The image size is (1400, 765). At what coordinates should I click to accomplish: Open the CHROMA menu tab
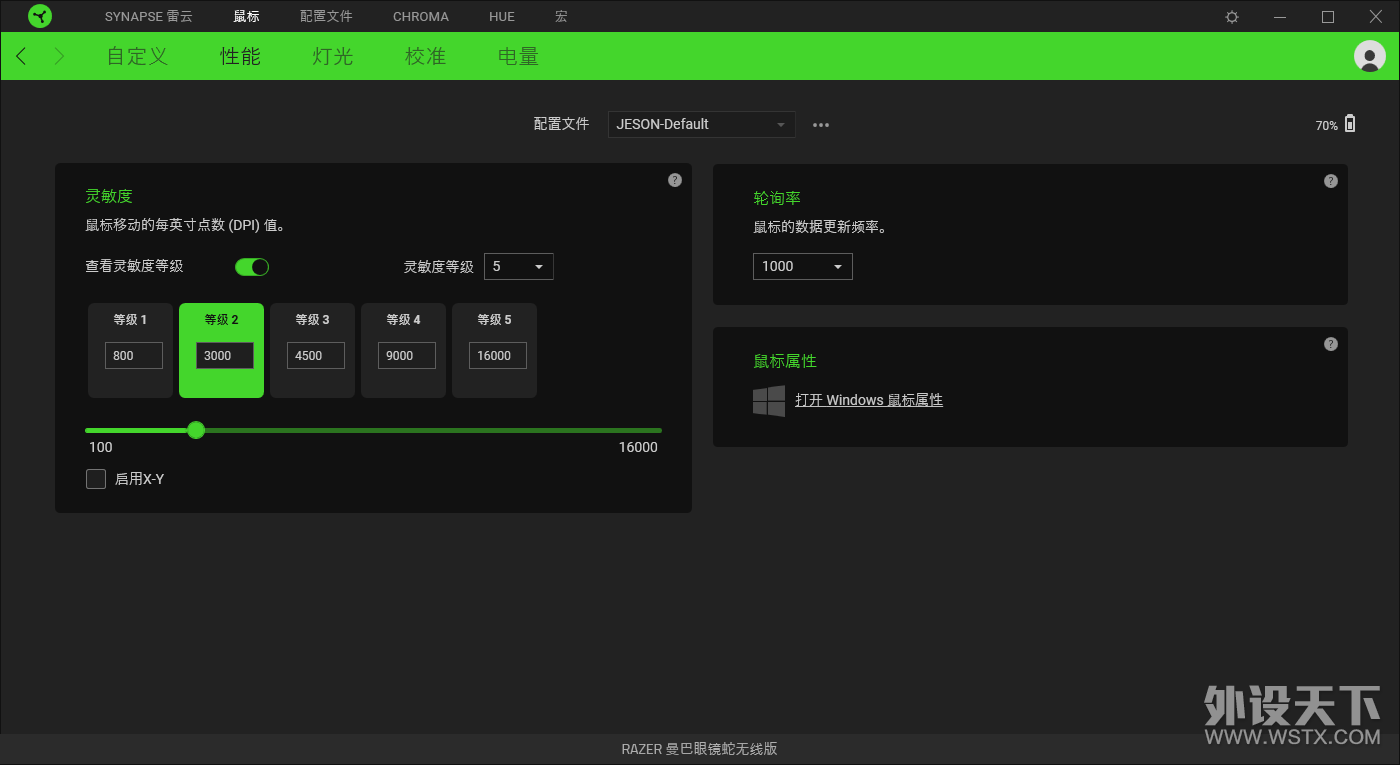click(421, 17)
